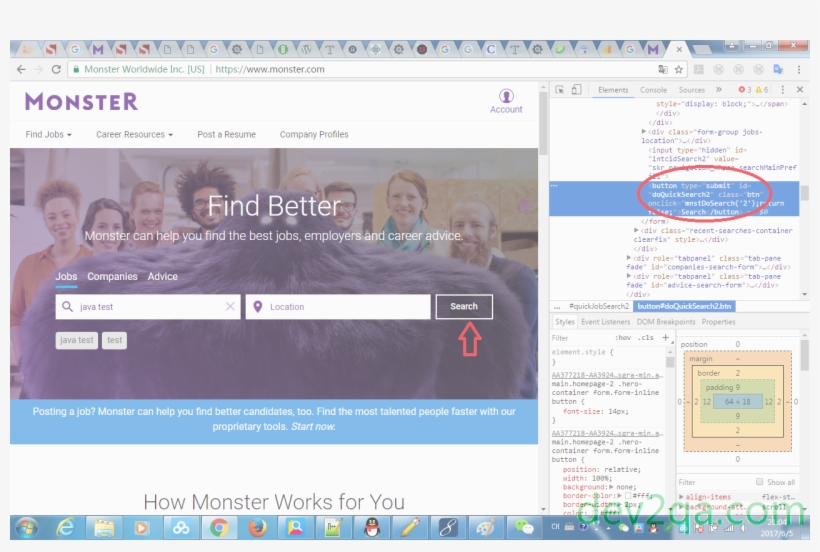Open the DOM Breakpoints tab
Viewport: 820px width, 552px height.
[666, 322]
